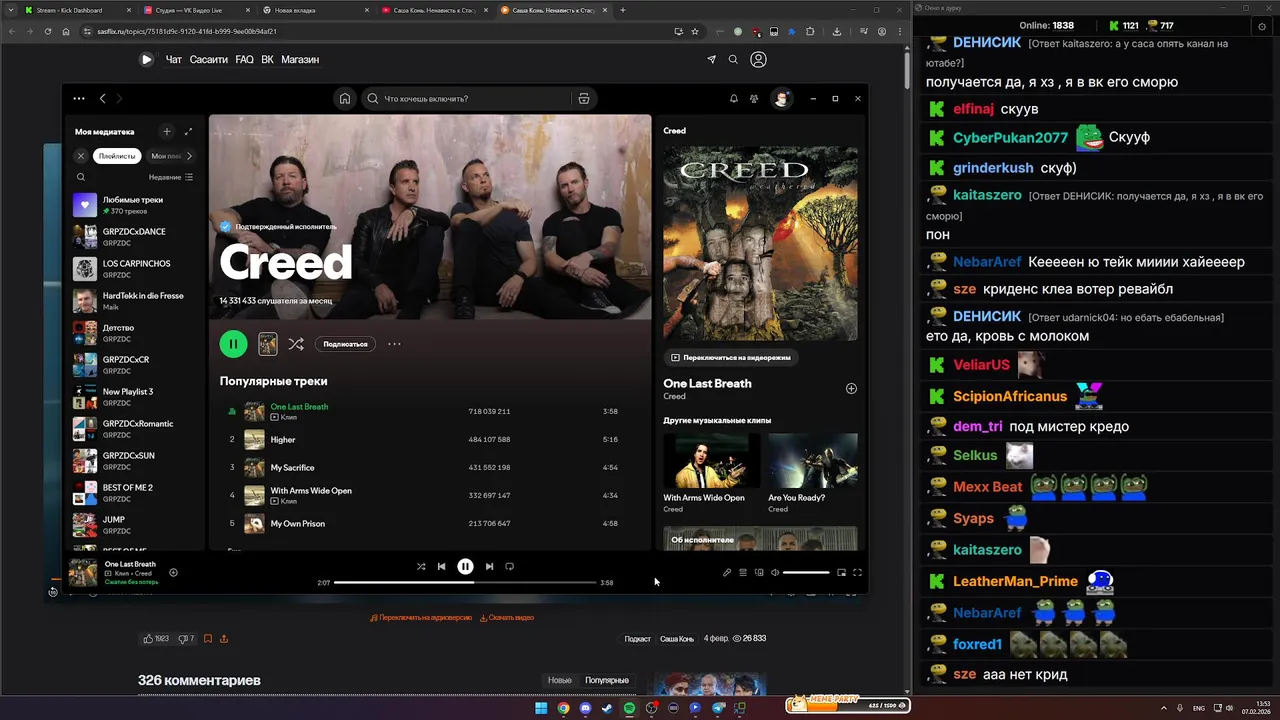1280x720 pixels.
Task: Open Чат link in sasflix header
Action: click(174, 59)
